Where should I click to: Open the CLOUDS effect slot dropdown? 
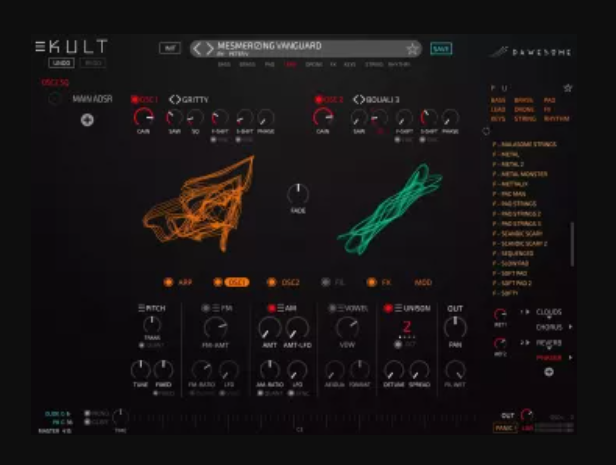click(549, 312)
